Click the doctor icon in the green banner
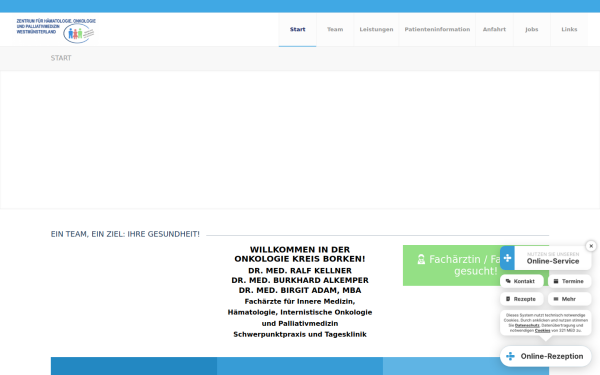 [421, 259]
